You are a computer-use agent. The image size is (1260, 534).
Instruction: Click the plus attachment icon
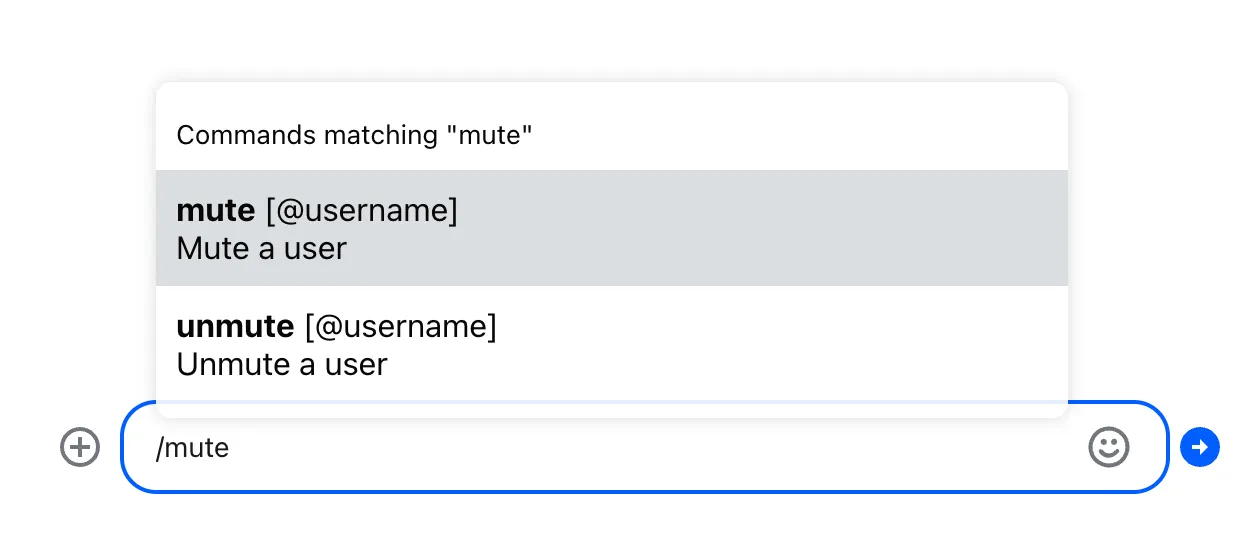pyautogui.click(x=80, y=447)
